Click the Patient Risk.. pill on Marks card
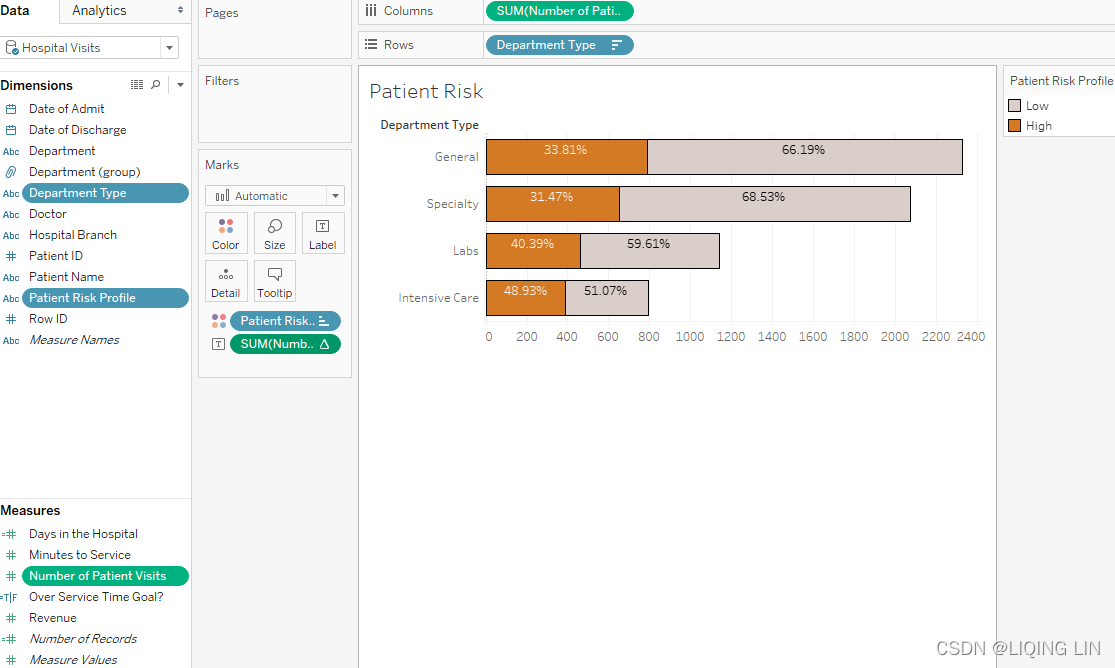Screen dimensions: 1115x668 point(285,321)
